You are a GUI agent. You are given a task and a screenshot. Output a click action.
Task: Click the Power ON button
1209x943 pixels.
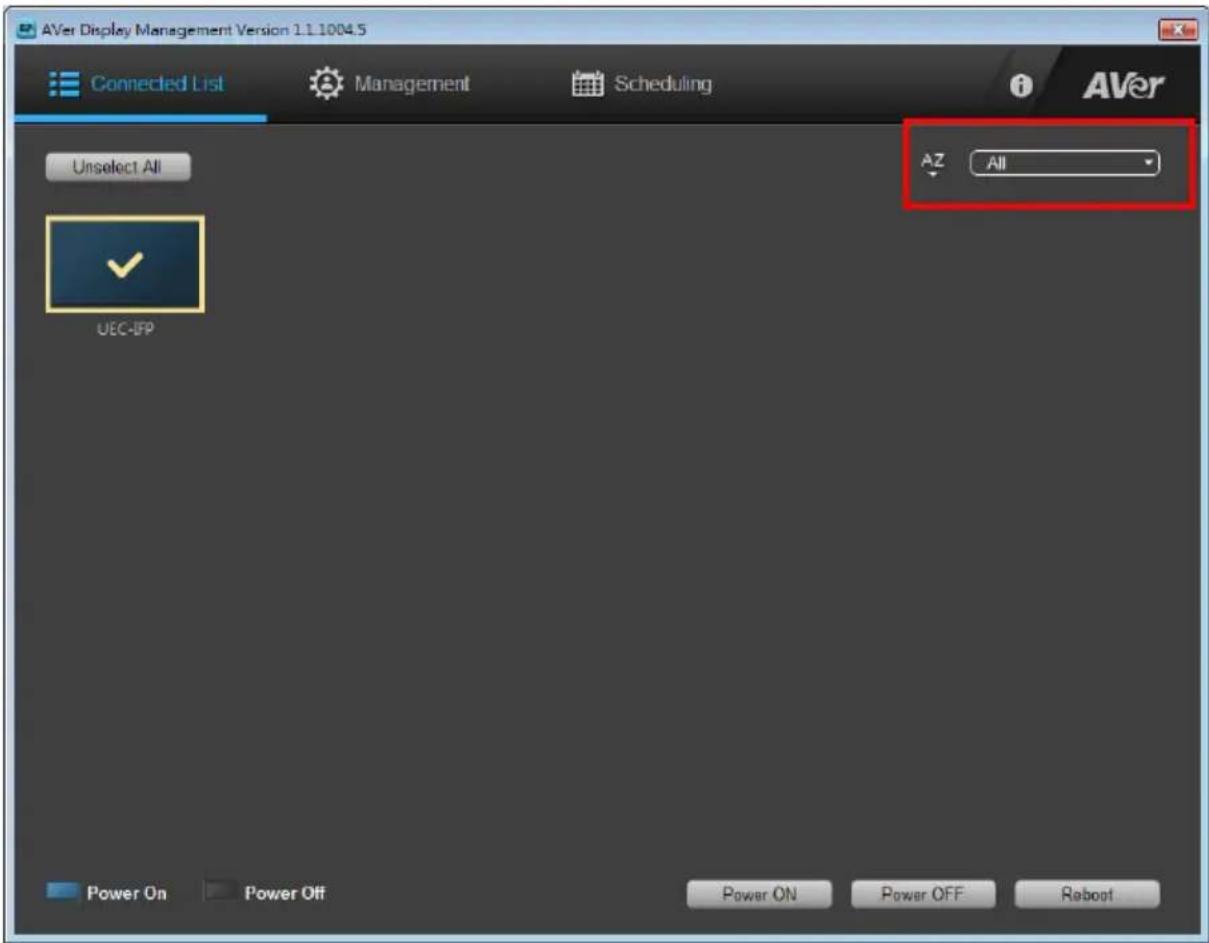click(x=759, y=894)
